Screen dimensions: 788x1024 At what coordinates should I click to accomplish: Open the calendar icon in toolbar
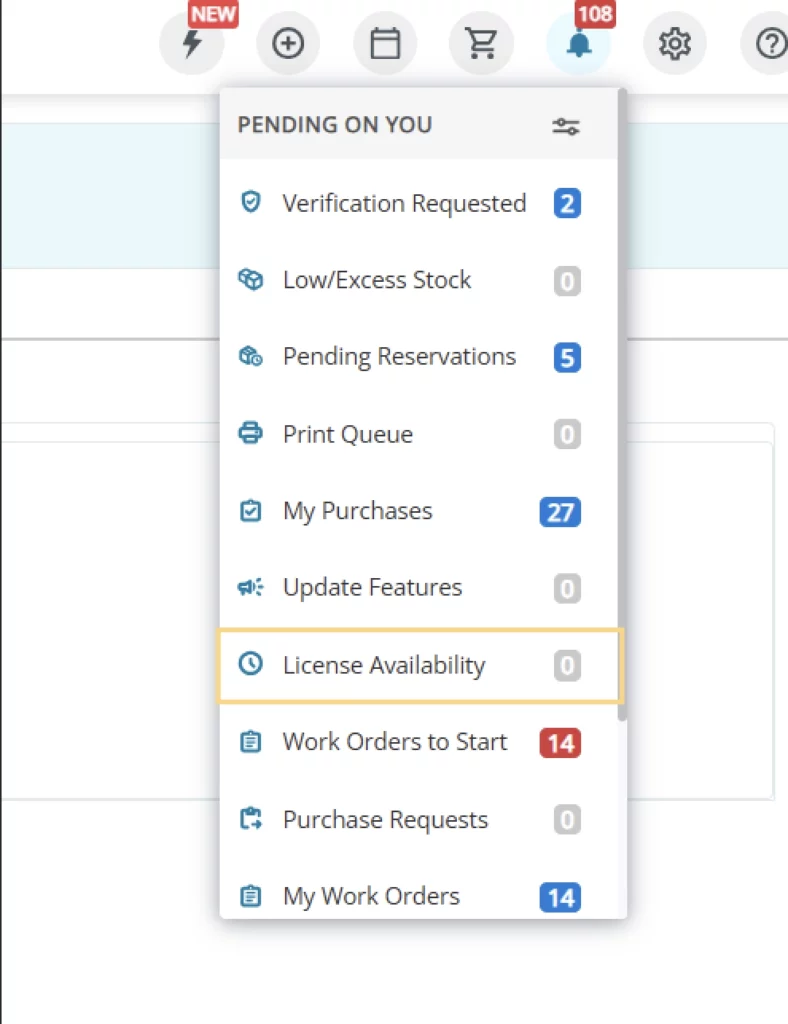[x=385, y=44]
